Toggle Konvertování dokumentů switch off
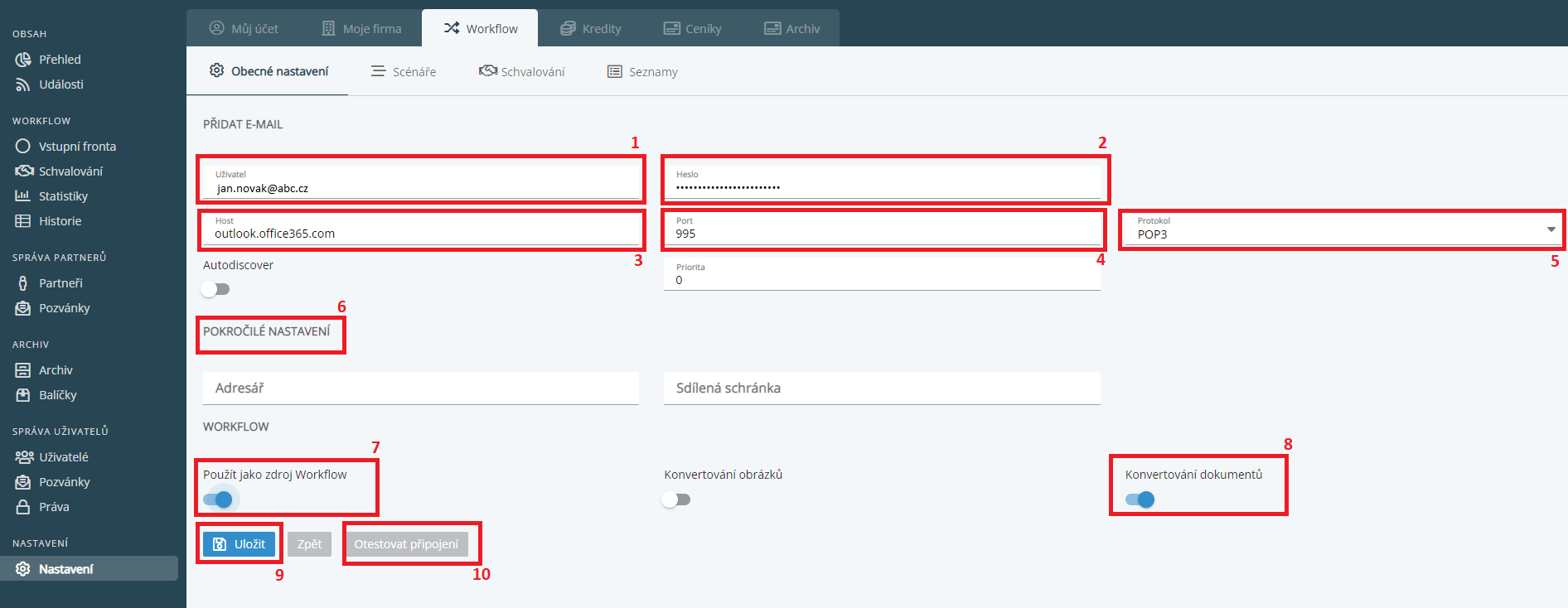 [x=1140, y=499]
